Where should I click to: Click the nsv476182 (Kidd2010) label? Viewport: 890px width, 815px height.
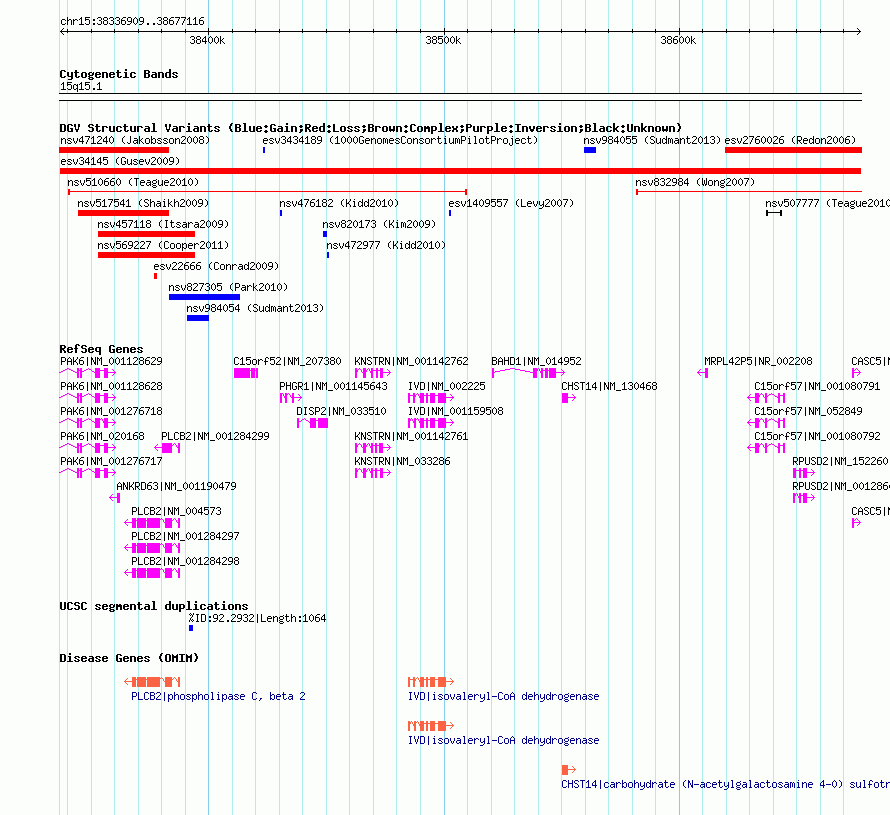[x=339, y=203]
